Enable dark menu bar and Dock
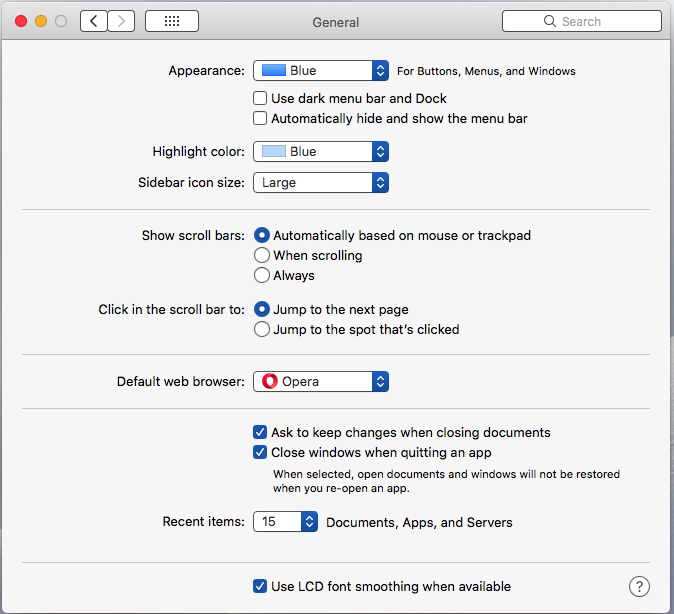674x614 pixels. click(x=261, y=99)
